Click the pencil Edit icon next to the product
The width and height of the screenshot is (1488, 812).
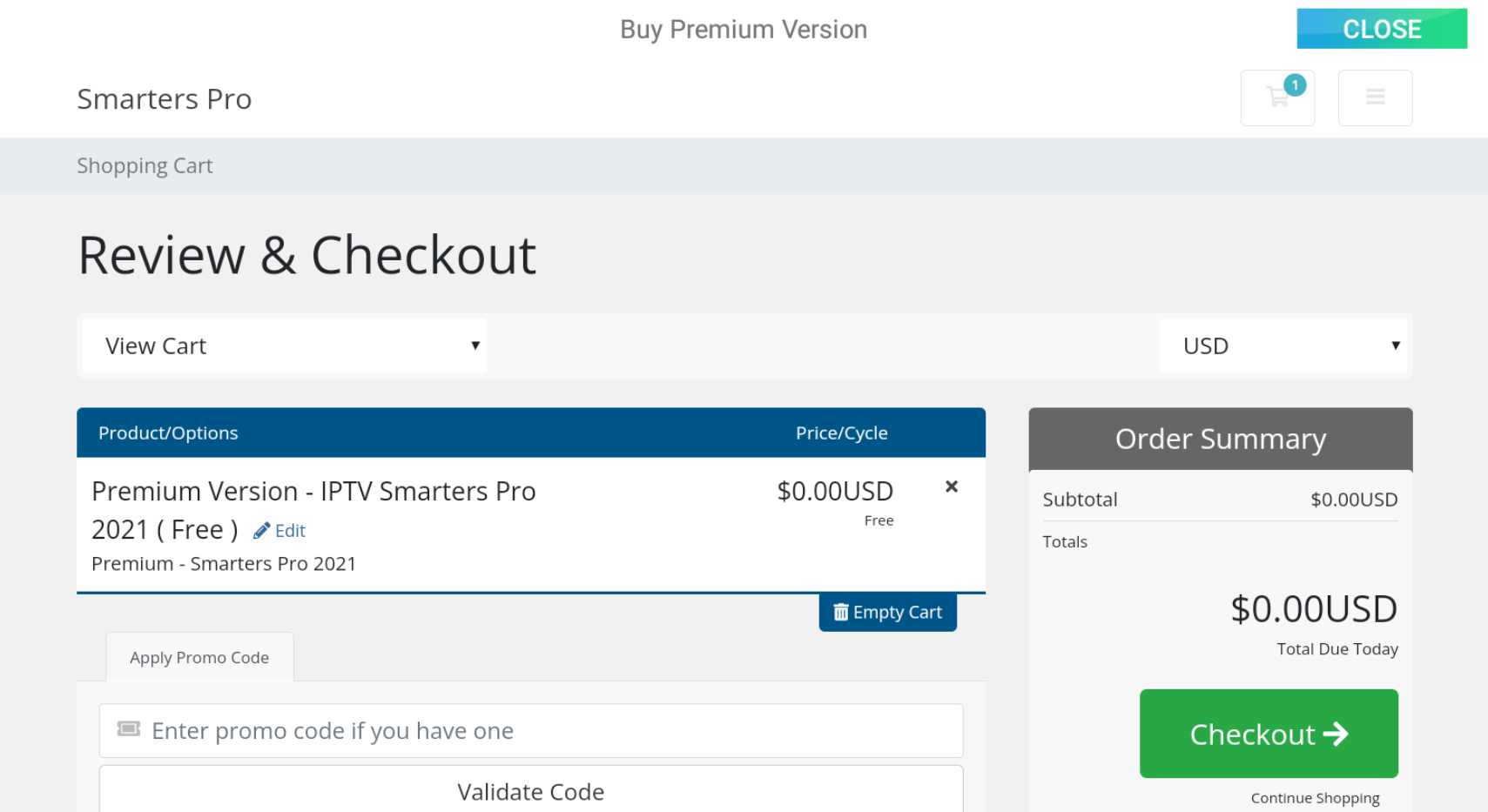[x=261, y=531]
